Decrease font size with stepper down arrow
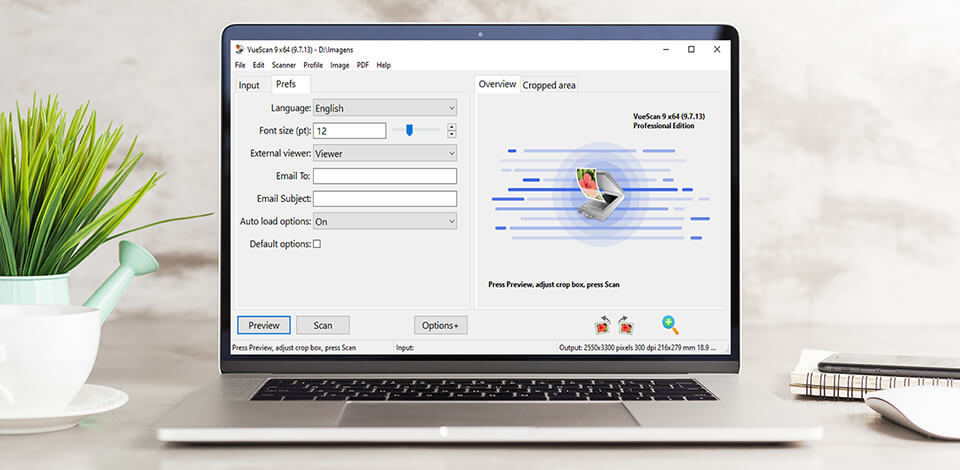The width and height of the screenshot is (960, 470). (x=452, y=134)
